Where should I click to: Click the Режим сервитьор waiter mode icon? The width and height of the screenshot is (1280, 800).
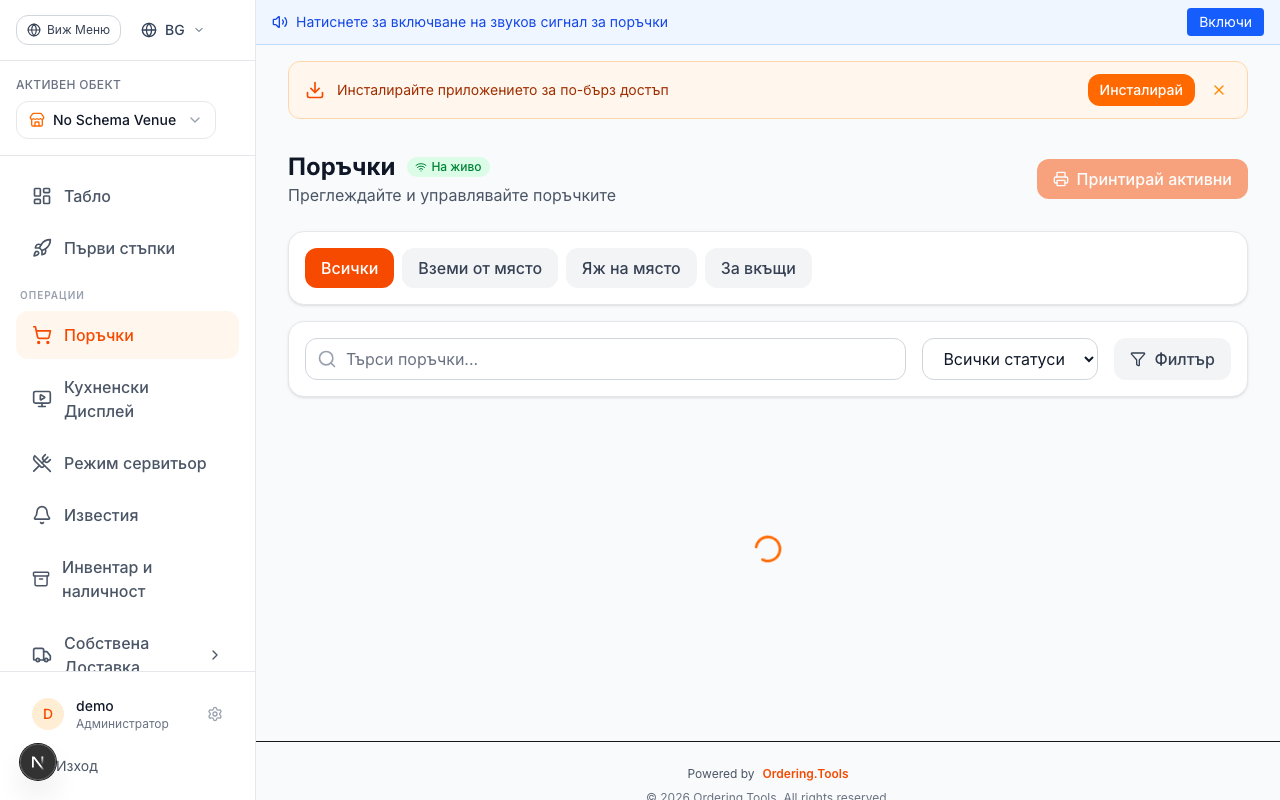(x=41, y=463)
